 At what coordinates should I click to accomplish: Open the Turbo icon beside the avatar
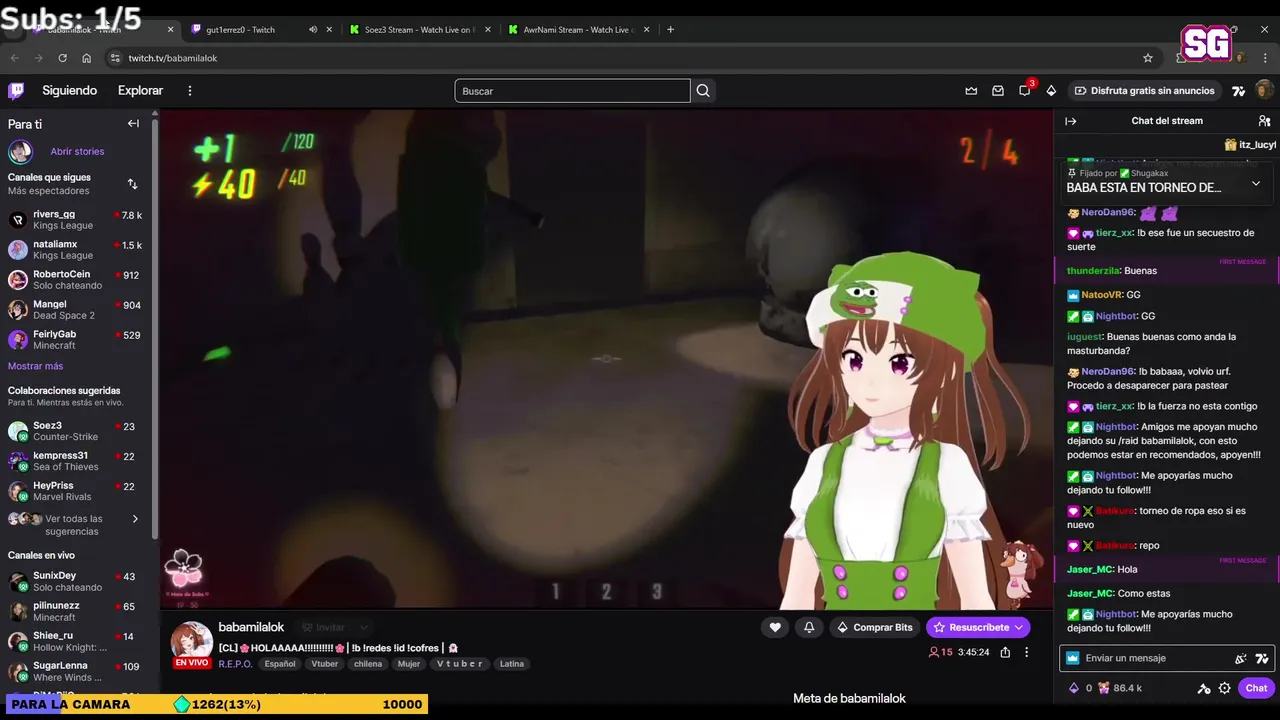pyautogui.click(x=1238, y=91)
